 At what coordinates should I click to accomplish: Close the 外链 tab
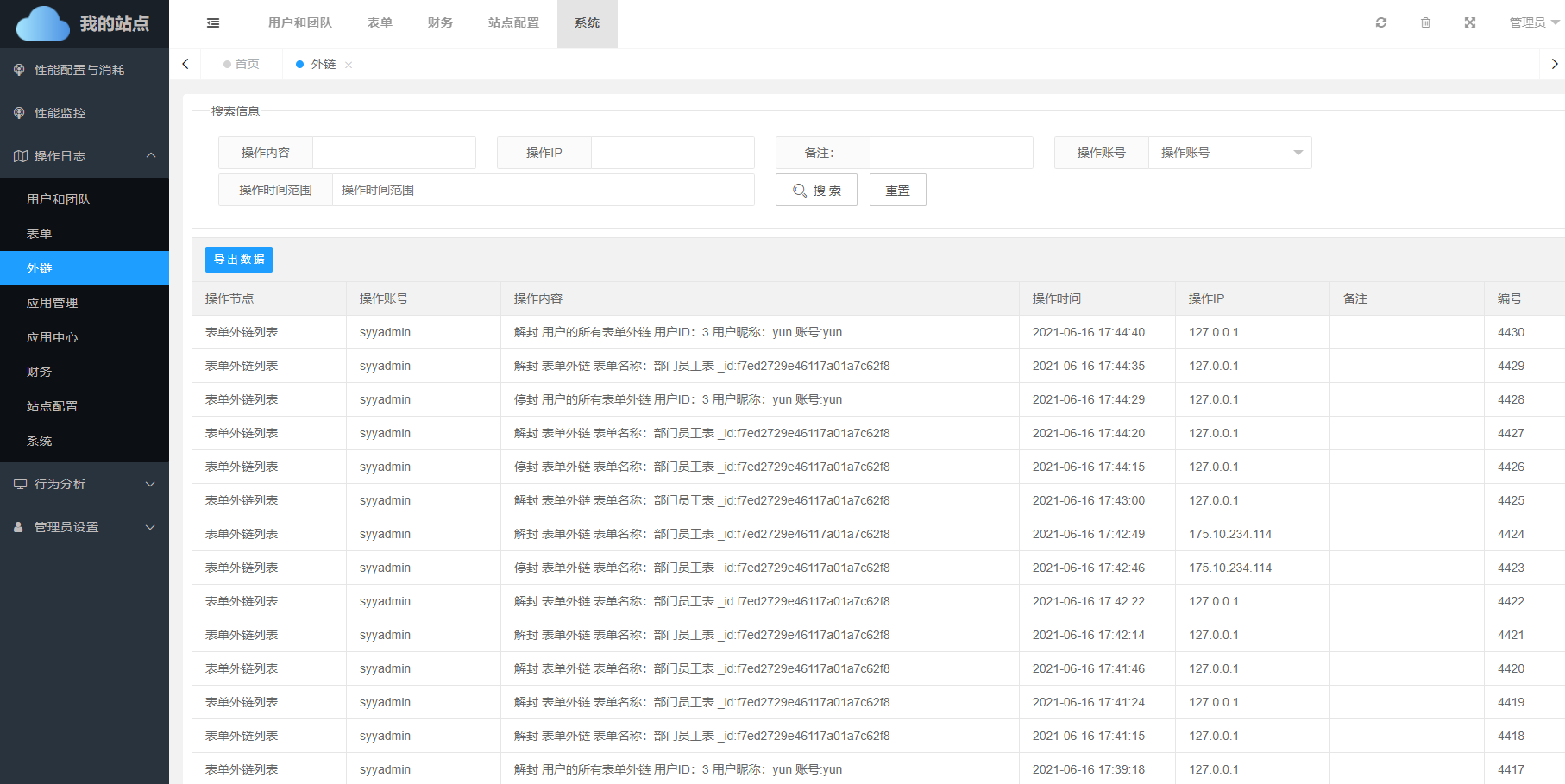click(349, 65)
